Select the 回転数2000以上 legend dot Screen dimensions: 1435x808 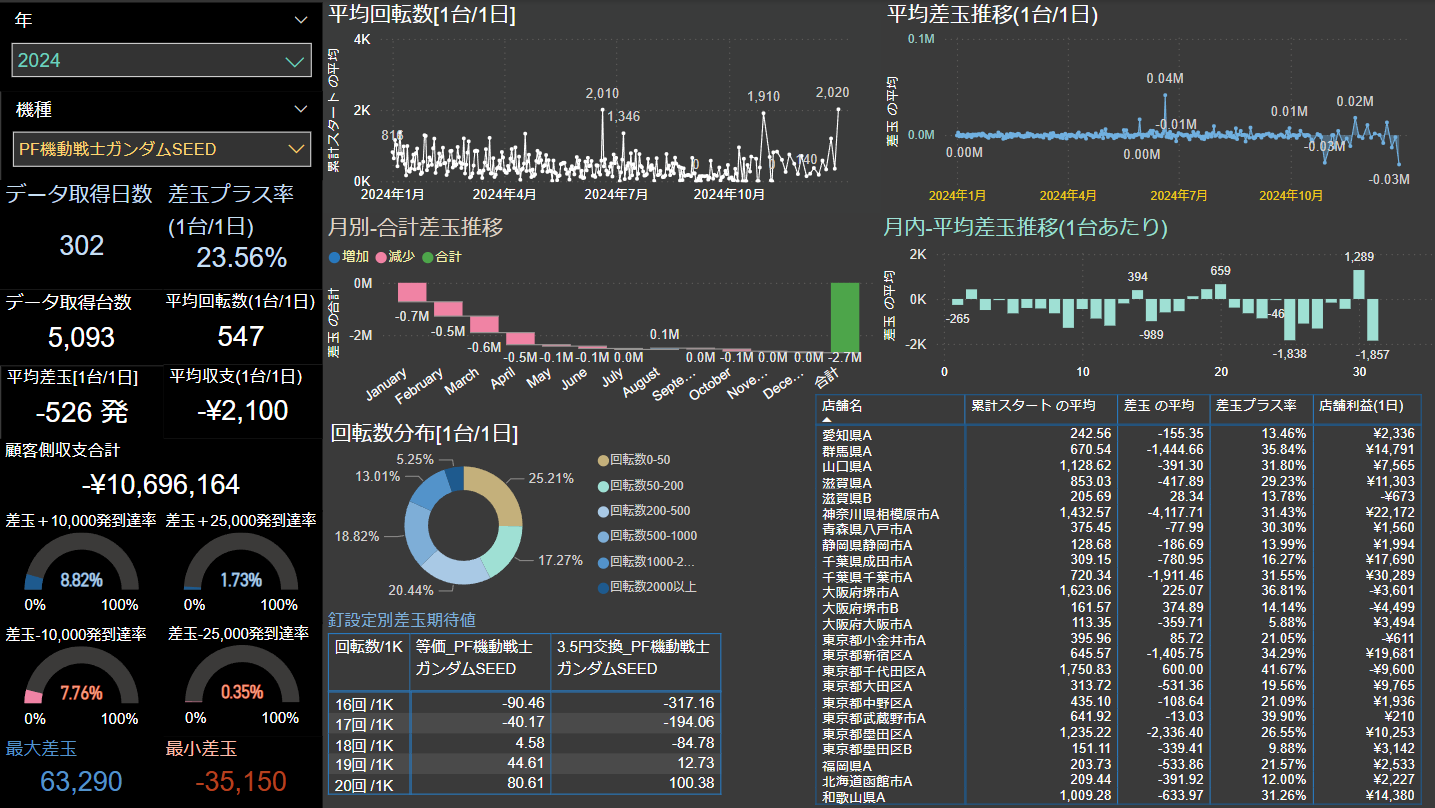point(603,587)
